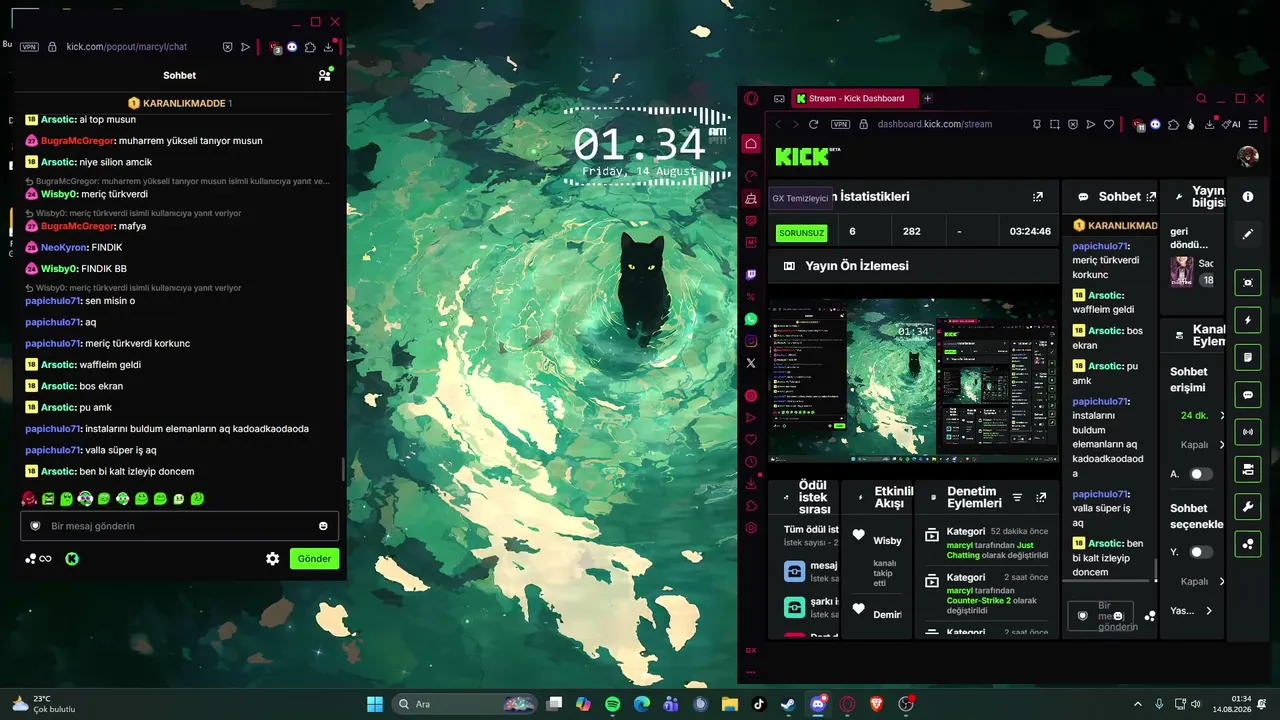Toggle the 'Y.' switch under Sohbet seçenekleri

[x=1201, y=552]
